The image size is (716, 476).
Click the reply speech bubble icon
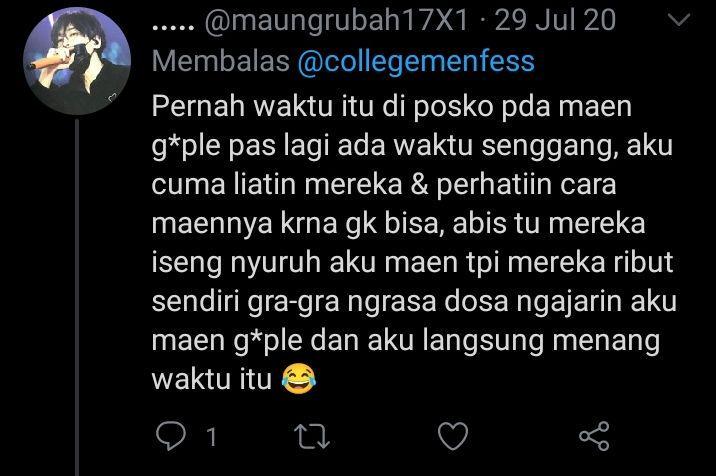171,436
